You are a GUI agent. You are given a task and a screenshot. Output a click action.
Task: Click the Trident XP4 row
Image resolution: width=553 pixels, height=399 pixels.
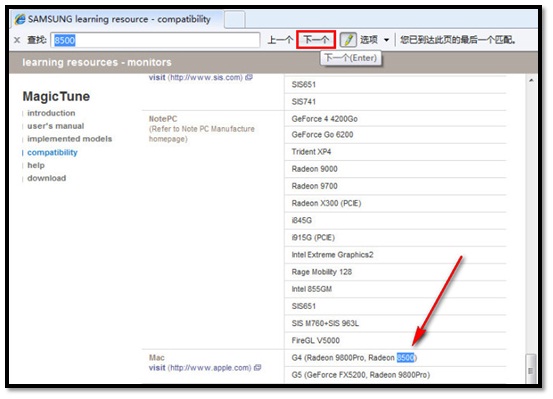click(395, 152)
